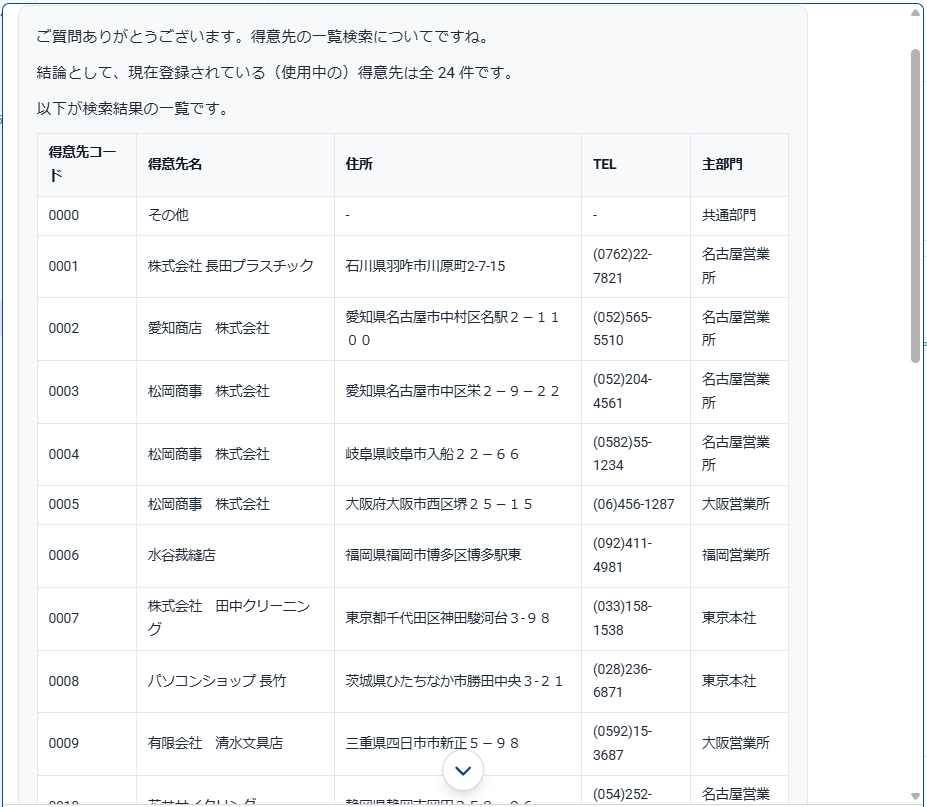Click the 水谷裁縫店 name cell
927x807 pixels.
point(235,556)
